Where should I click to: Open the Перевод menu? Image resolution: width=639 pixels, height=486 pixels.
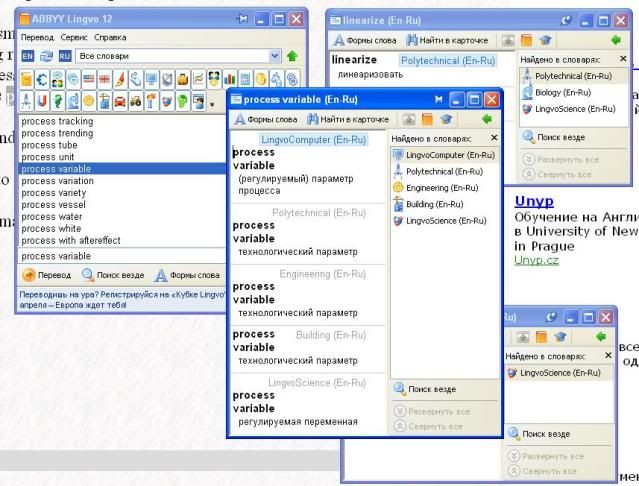37,37
